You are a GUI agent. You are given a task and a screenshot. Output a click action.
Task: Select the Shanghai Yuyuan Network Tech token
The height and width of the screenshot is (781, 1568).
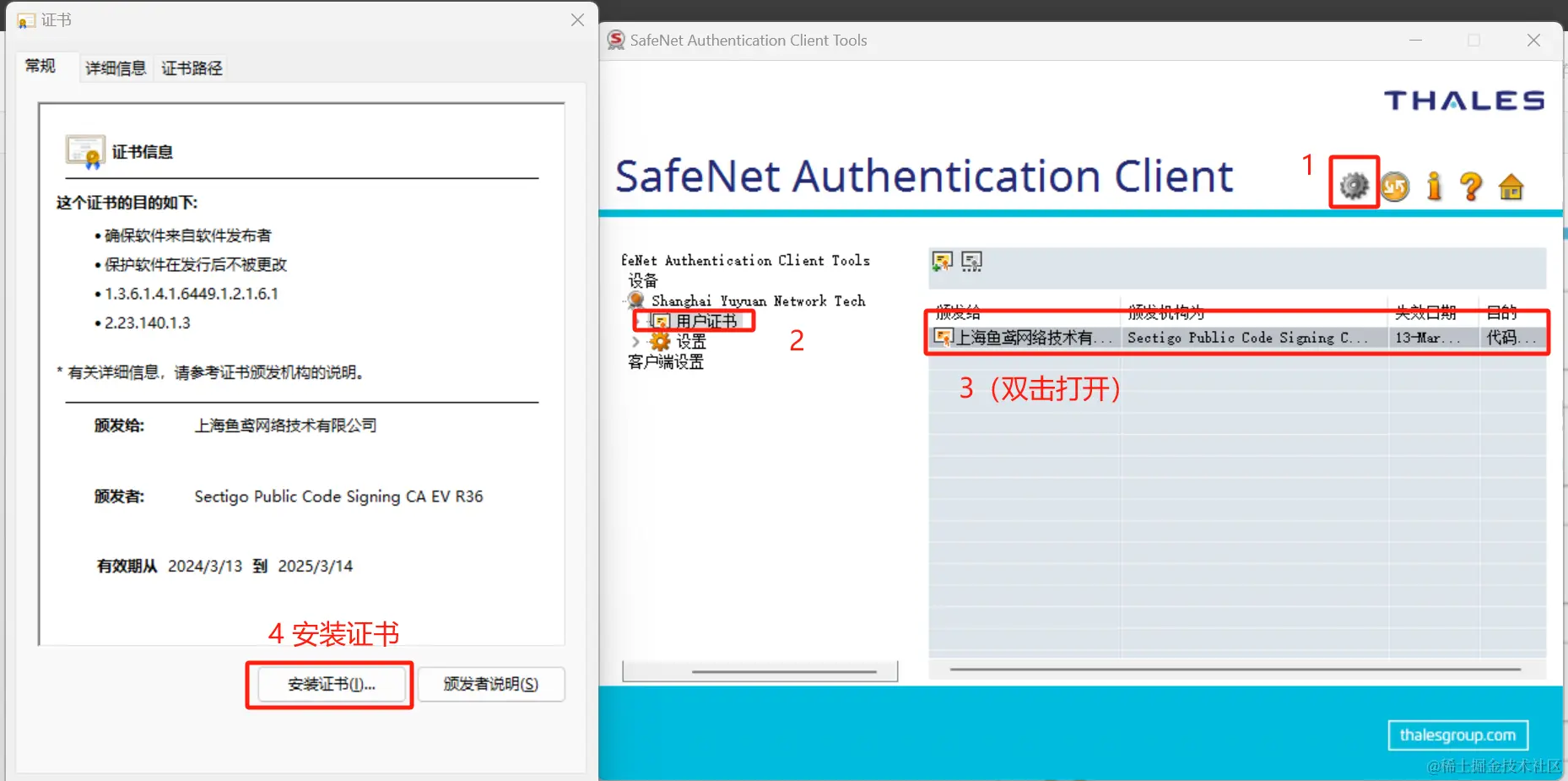(x=758, y=301)
